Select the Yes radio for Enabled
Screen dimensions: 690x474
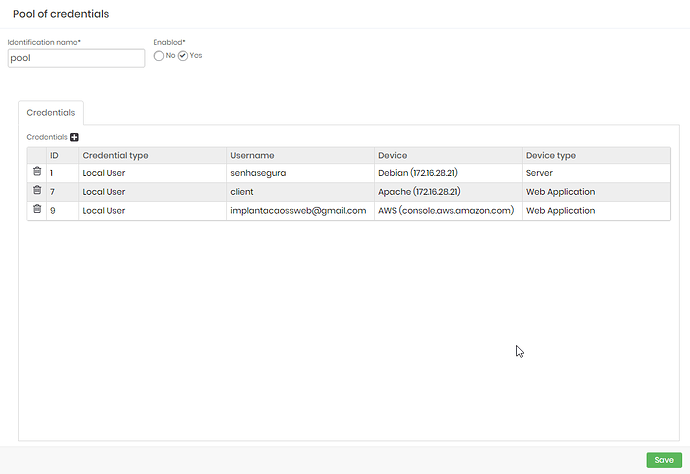(183, 56)
